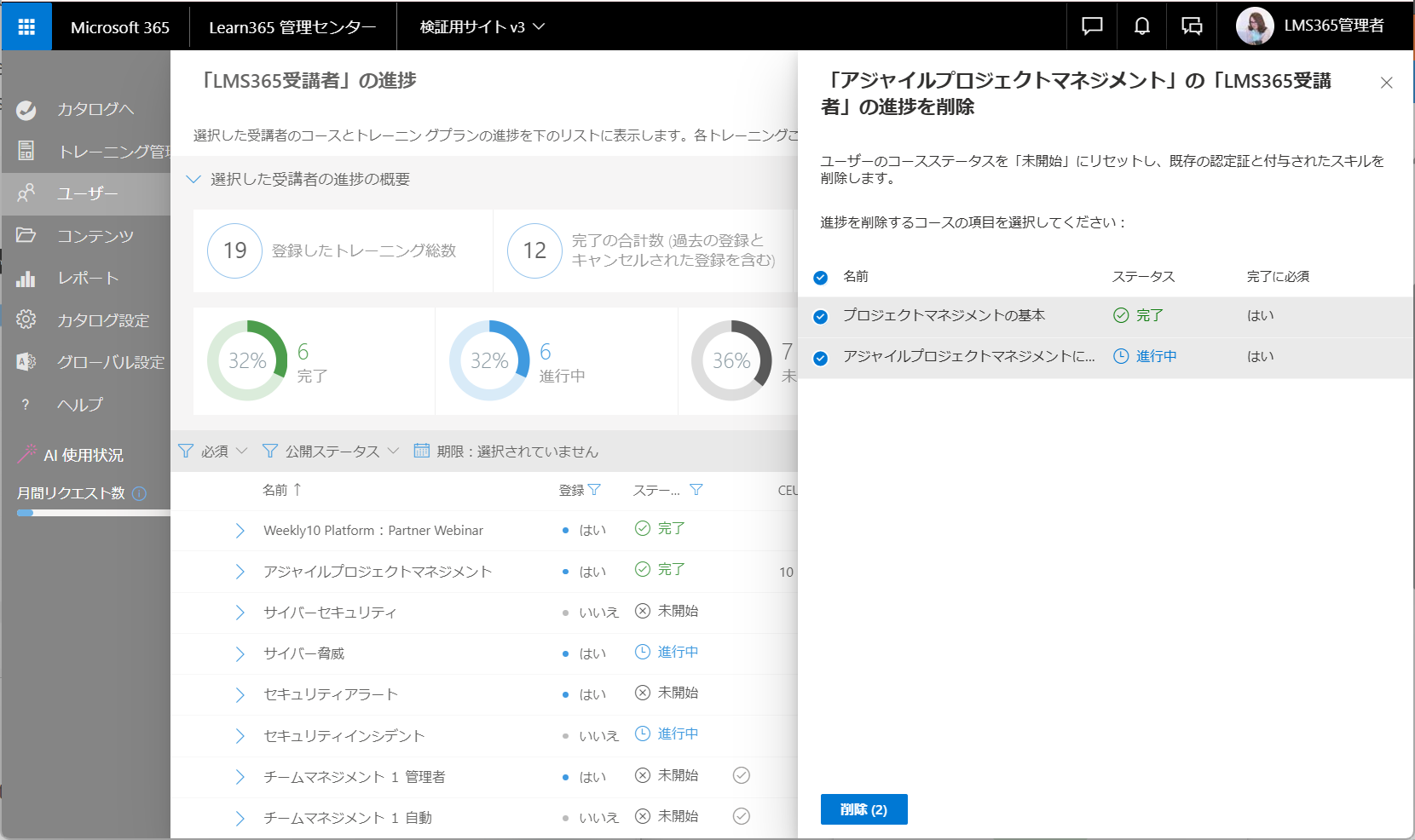This screenshot has width=1415, height=840.
Task: Open the 必須 filter dropdown arrow
Action: pos(241,451)
